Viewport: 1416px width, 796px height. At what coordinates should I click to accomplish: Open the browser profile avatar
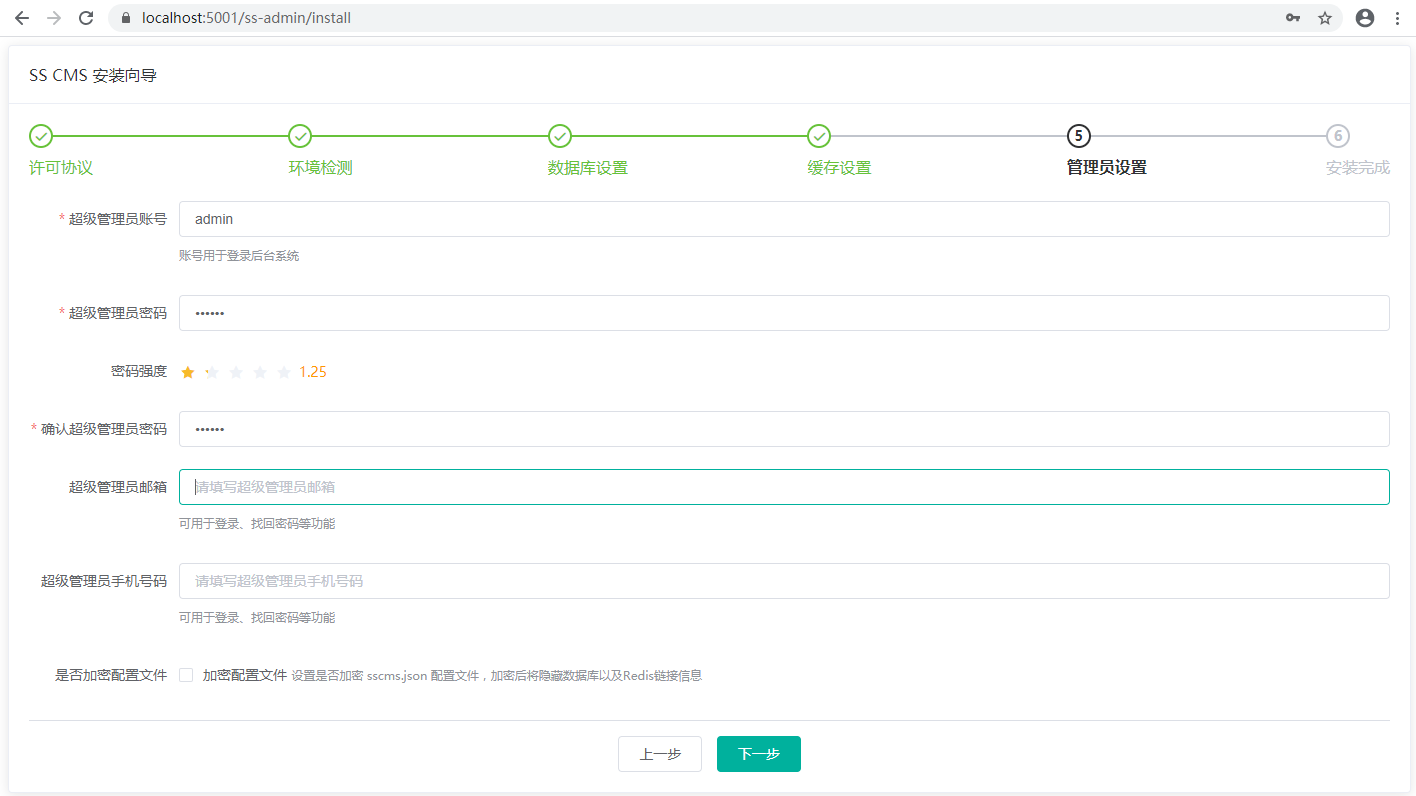(x=1365, y=18)
